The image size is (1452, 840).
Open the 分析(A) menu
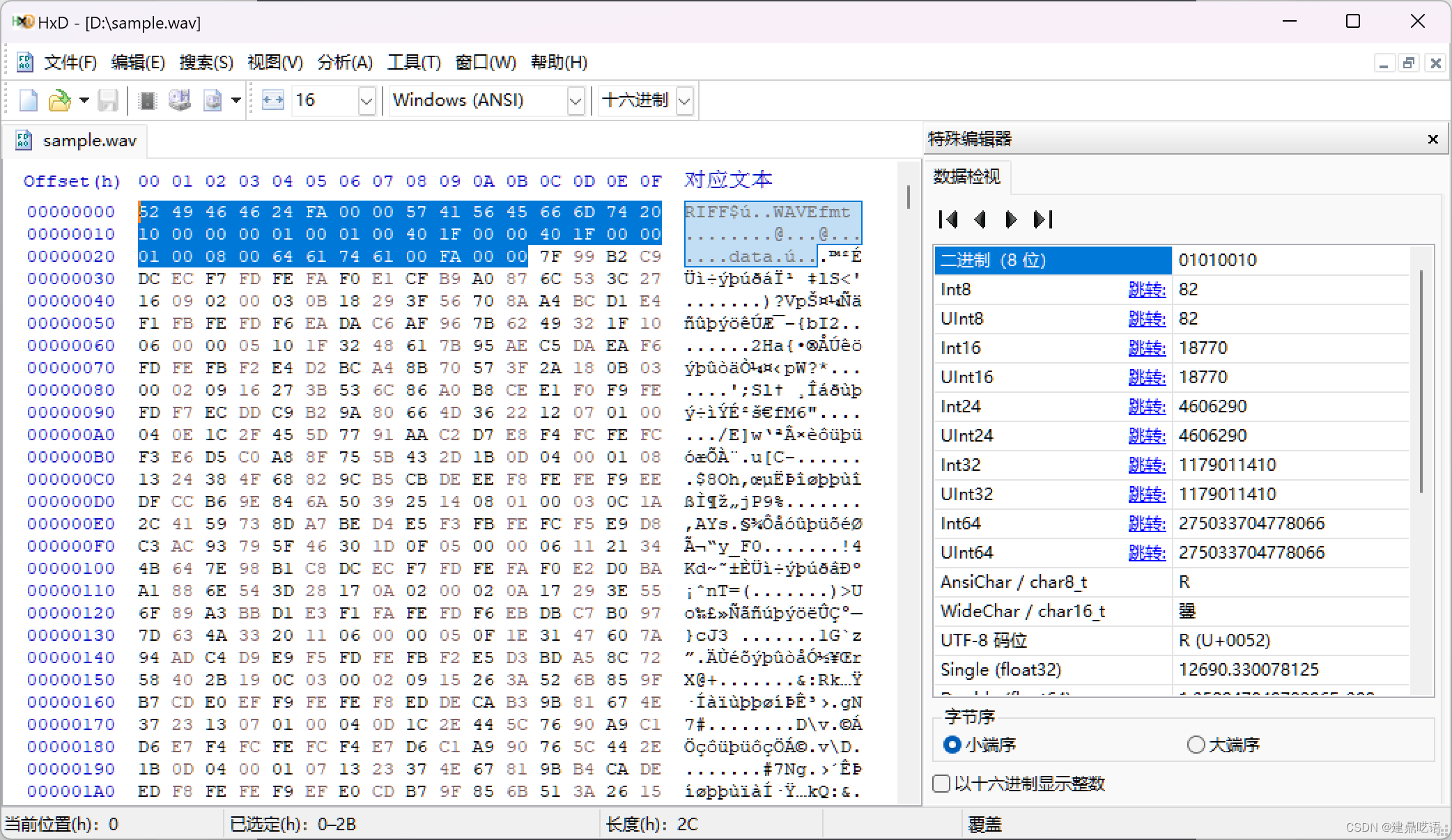point(345,63)
